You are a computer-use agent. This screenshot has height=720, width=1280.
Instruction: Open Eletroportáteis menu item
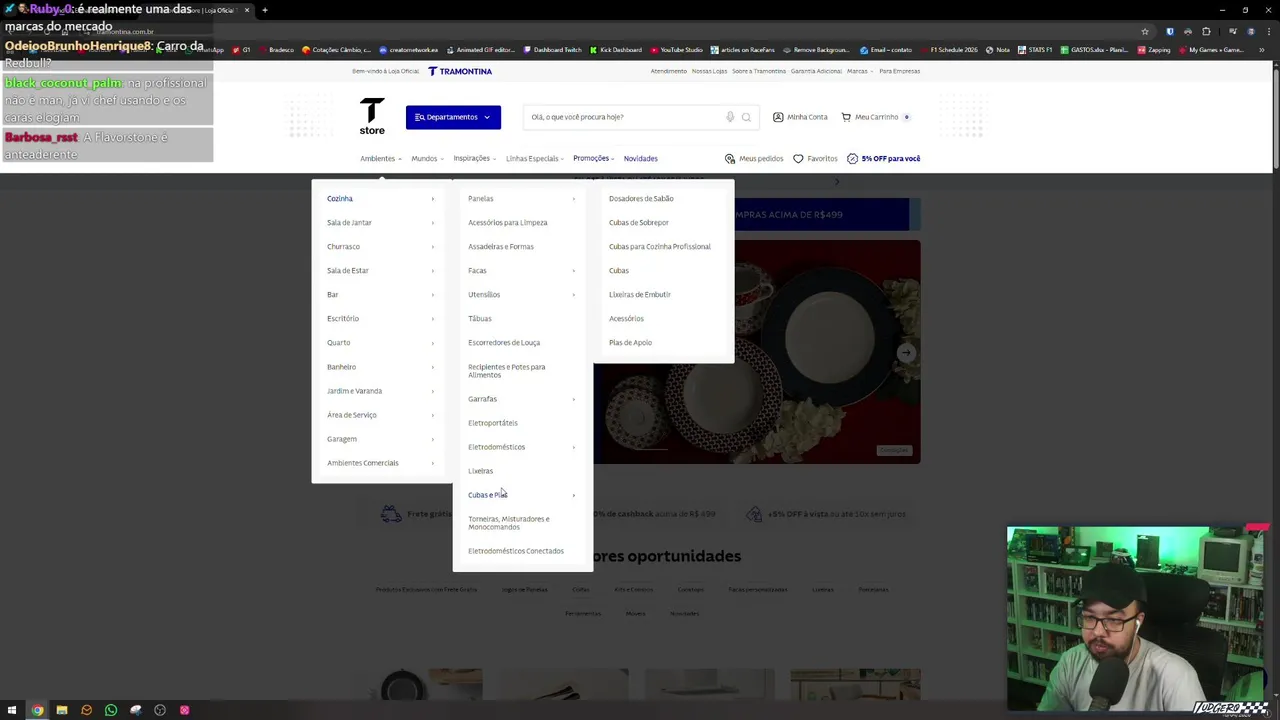(492, 422)
